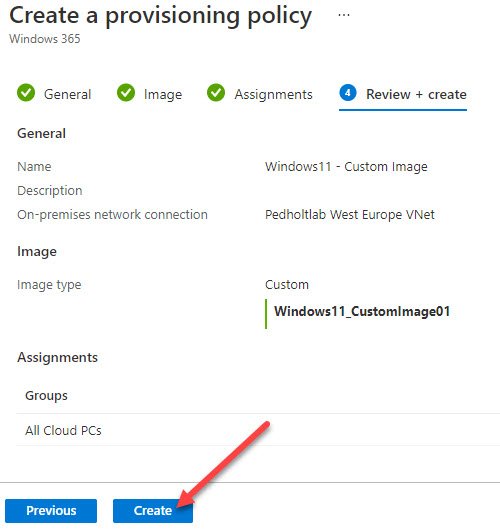
Task: Click the green checkmark beside Image
Action: coord(126,93)
